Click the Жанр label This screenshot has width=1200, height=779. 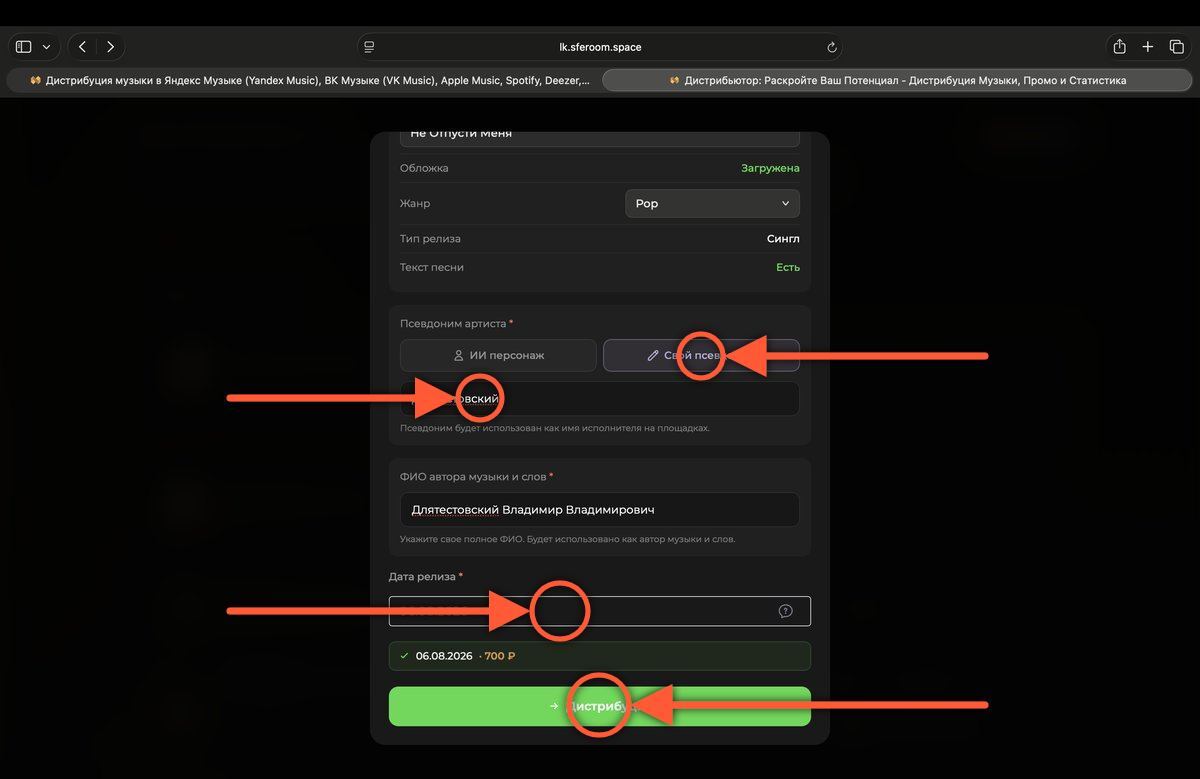coord(415,203)
